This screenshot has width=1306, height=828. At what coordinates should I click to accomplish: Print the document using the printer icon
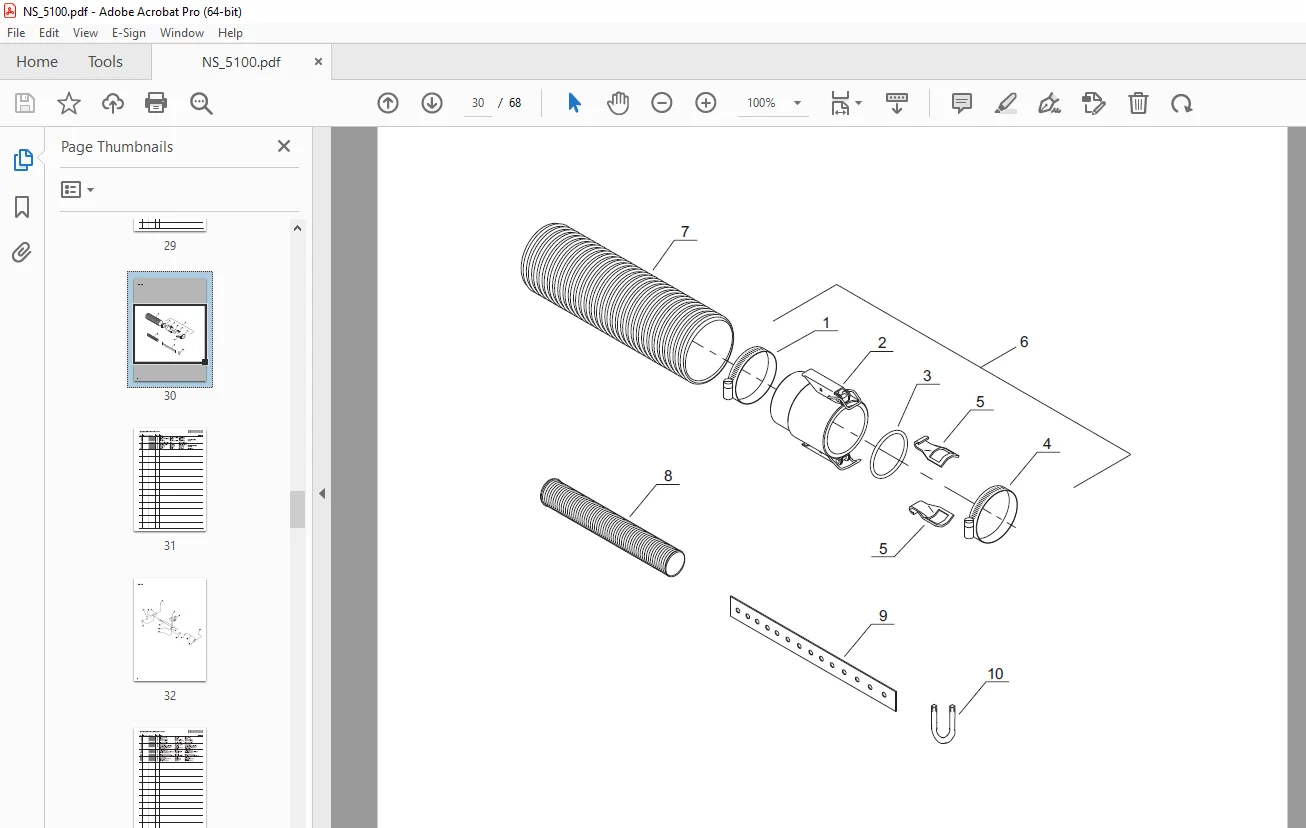tap(156, 103)
